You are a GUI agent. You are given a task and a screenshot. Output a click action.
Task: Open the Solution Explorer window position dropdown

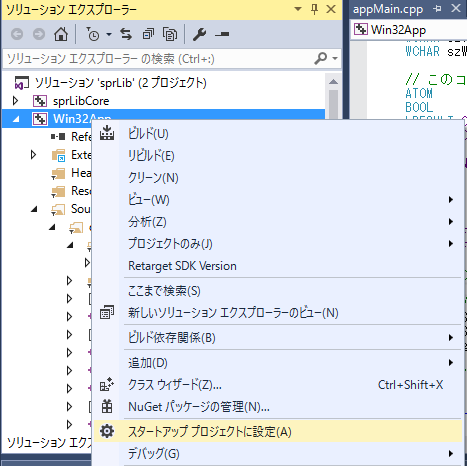tap(298, 9)
